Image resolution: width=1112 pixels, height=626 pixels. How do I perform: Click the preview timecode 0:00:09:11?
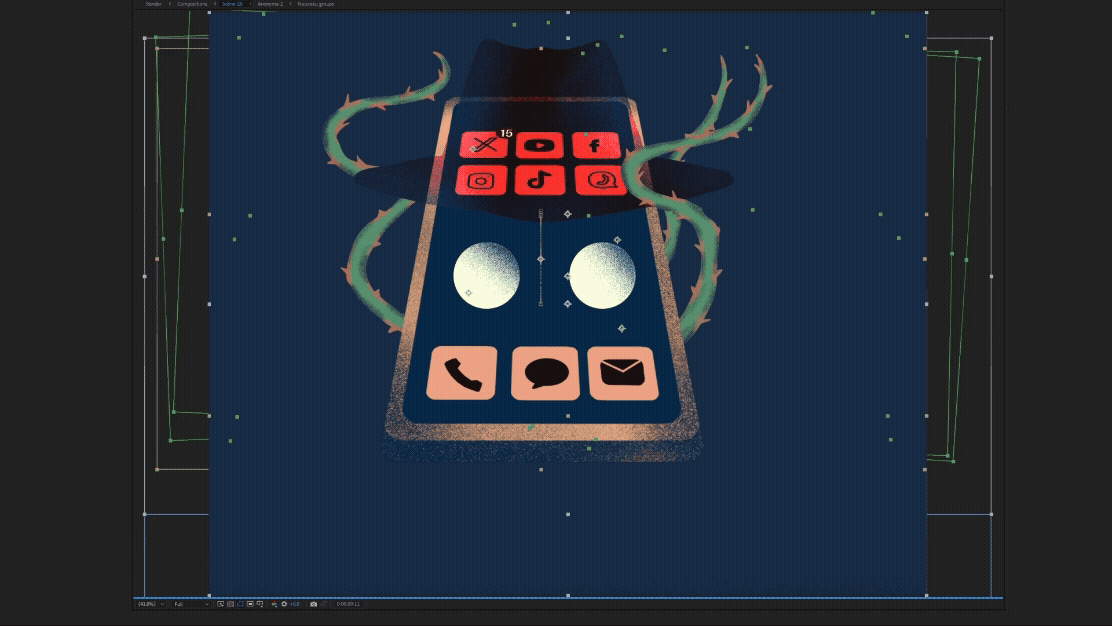tap(348, 604)
